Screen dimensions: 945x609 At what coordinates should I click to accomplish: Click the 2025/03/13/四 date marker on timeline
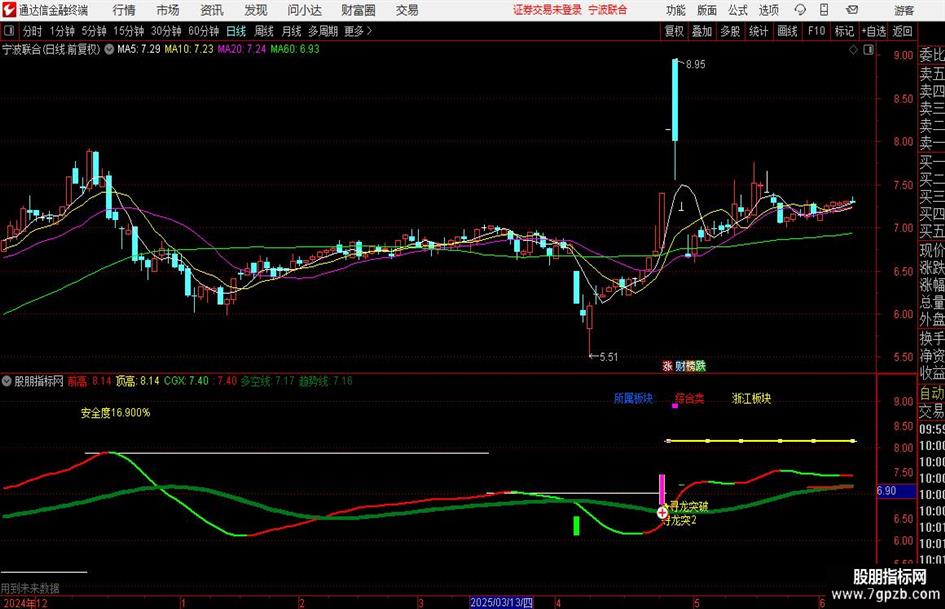(501, 602)
